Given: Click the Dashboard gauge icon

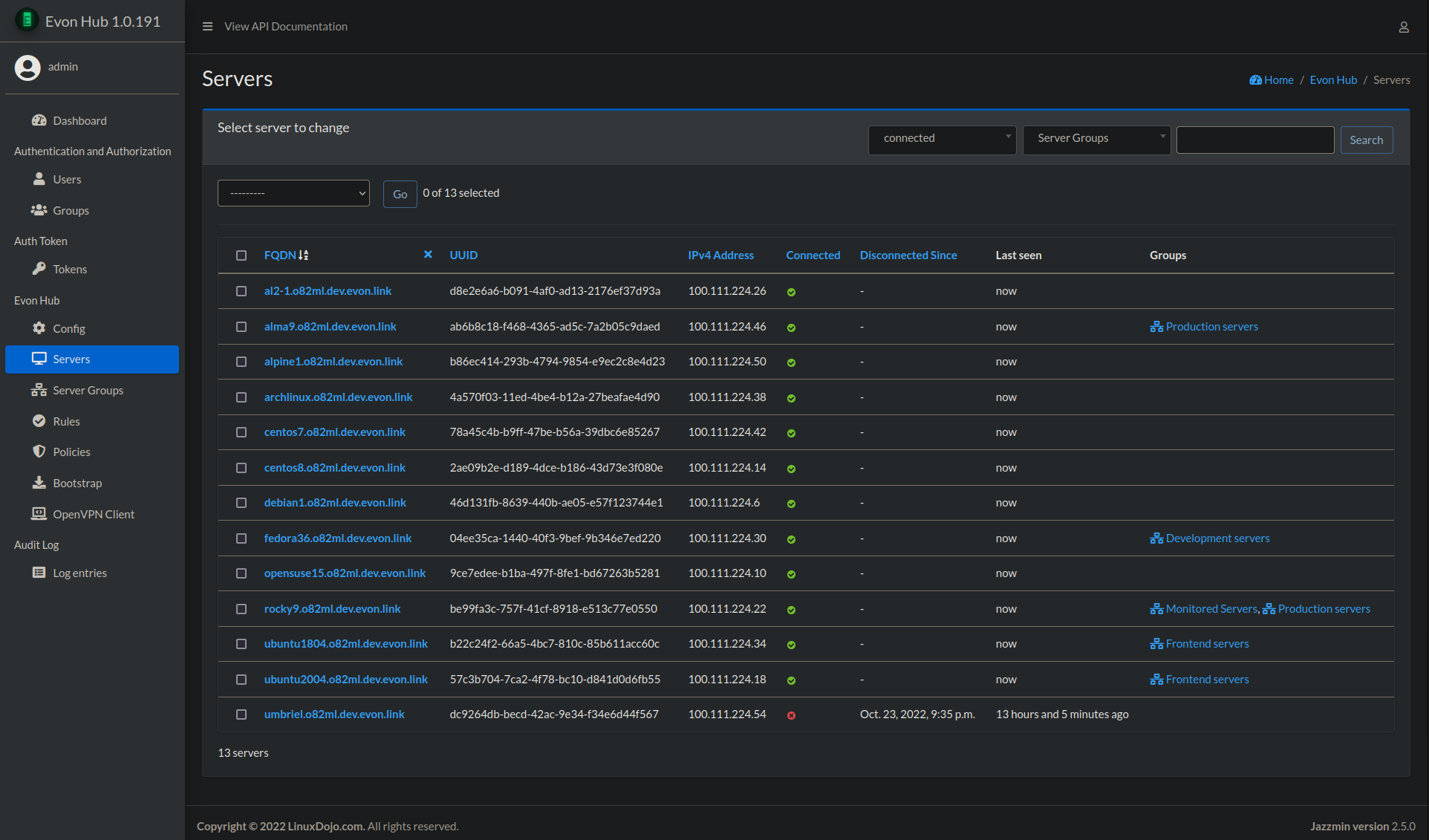Looking at the screenshot, I should (x=39, y=120).
